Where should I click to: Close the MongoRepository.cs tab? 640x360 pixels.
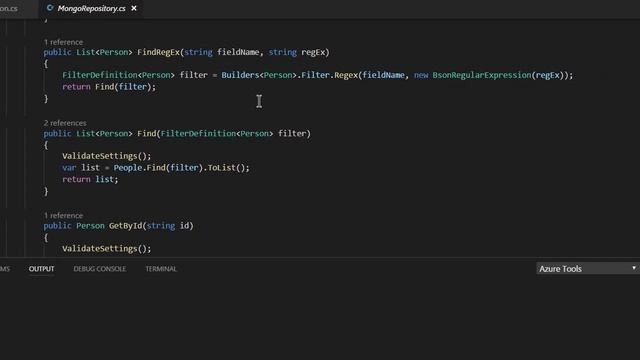tap(134, 8)
